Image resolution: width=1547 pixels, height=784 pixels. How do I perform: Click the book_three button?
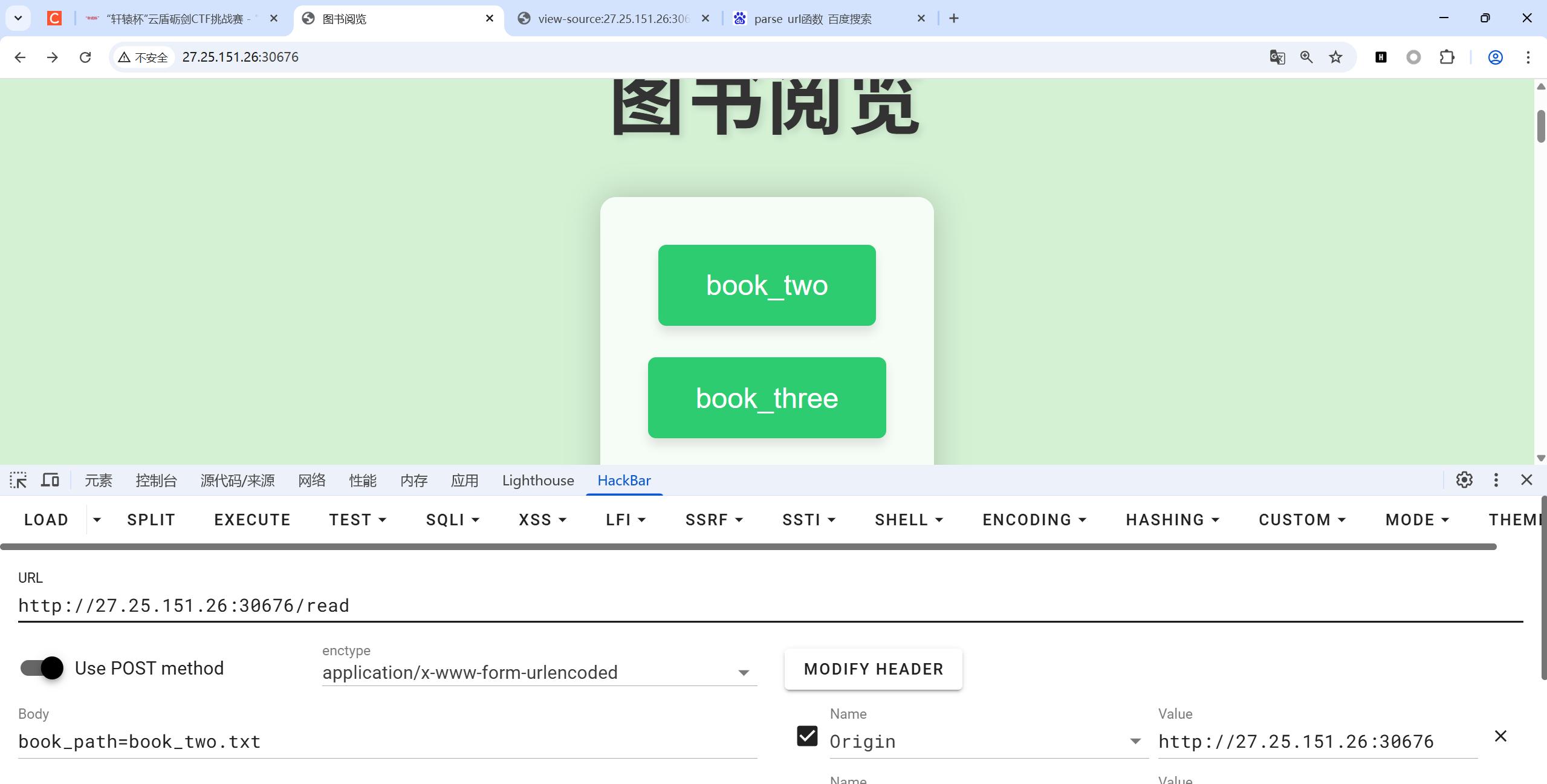coord(767,398)
